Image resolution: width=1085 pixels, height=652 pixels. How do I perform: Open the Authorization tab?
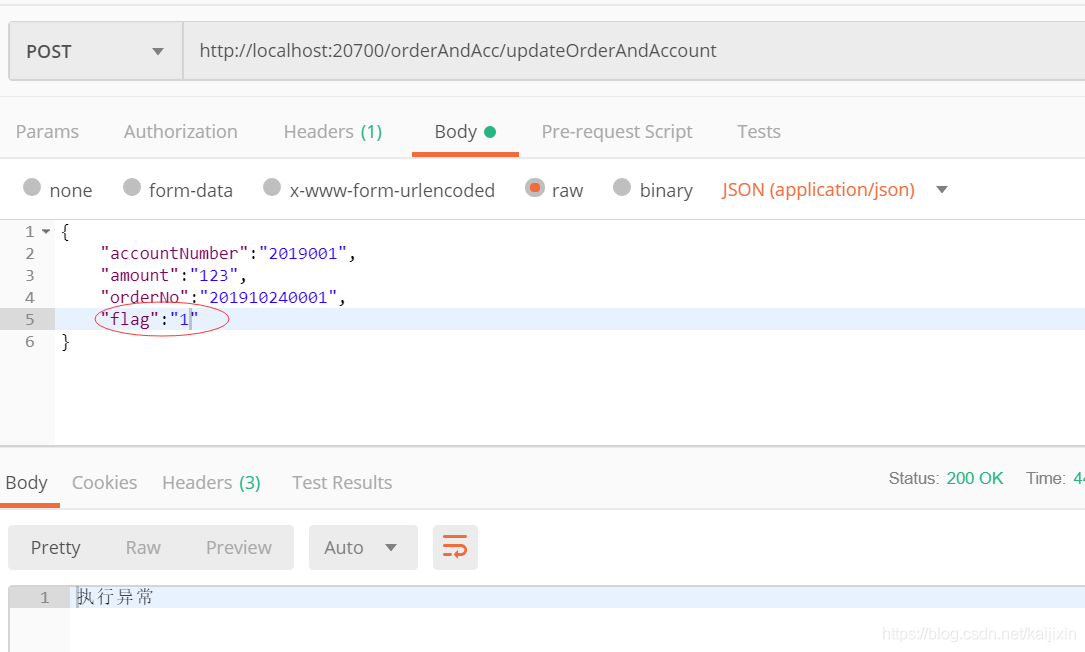pyautogui.click(x=181, y=132)
